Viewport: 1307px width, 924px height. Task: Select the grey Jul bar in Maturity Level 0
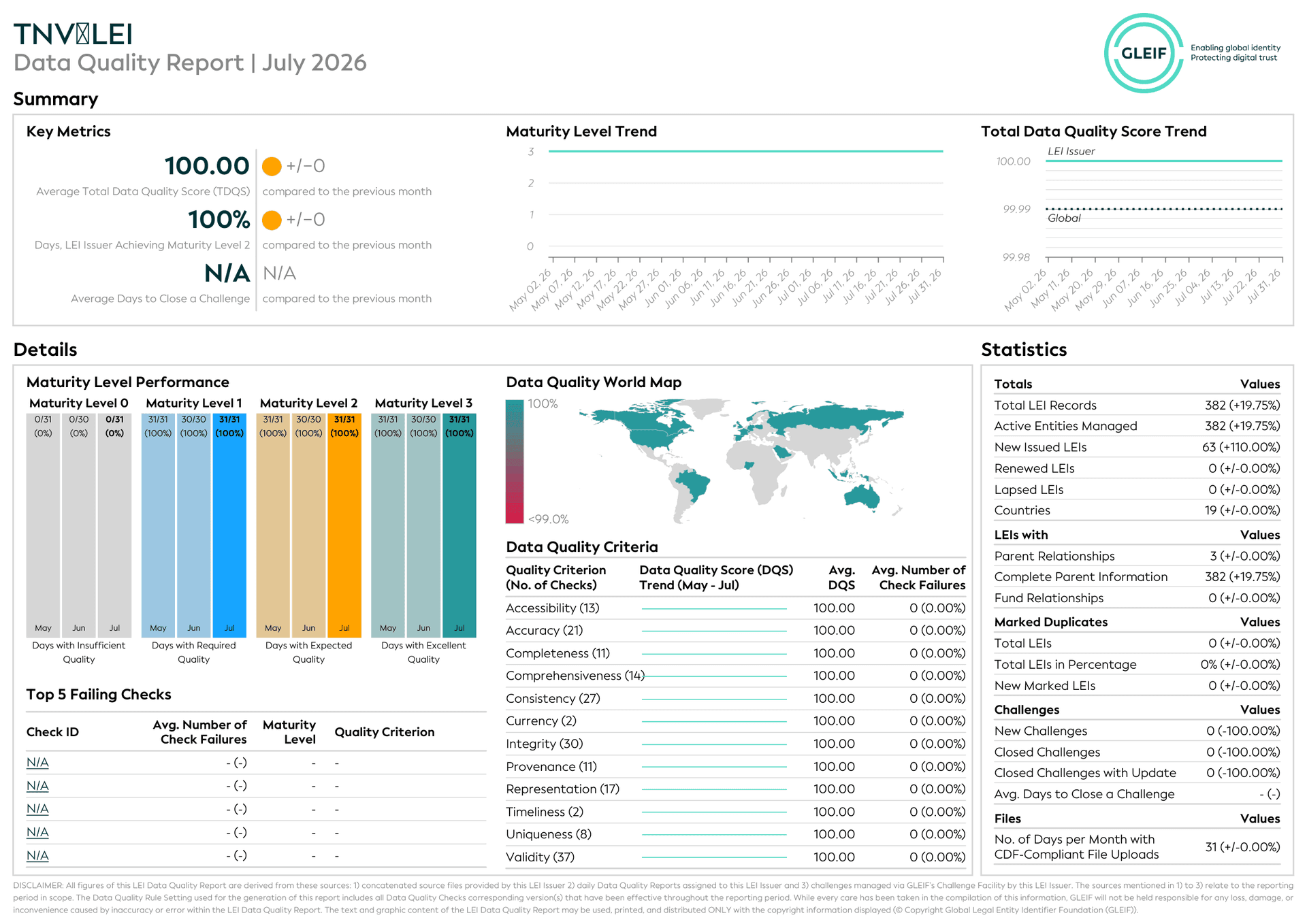click(114, 525)
